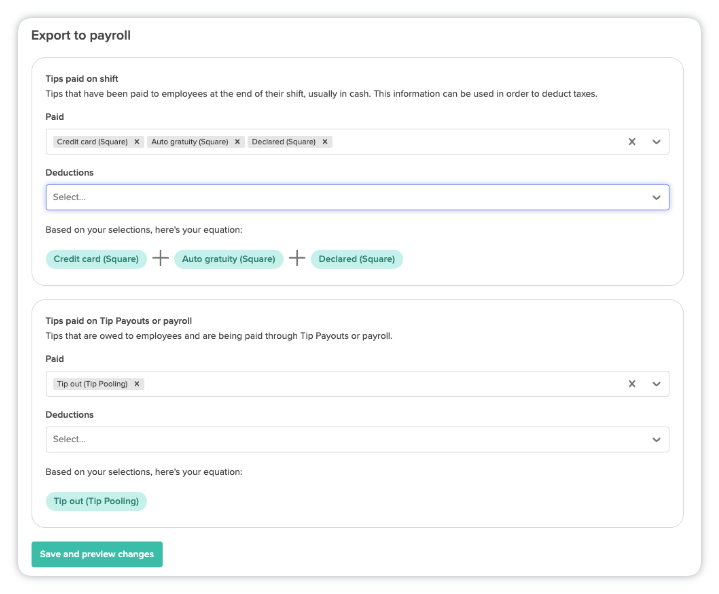The image size is (719, 594).
Task: Click the Tip out (Tip Pooling) equation pill
Action: coord(96,501)
